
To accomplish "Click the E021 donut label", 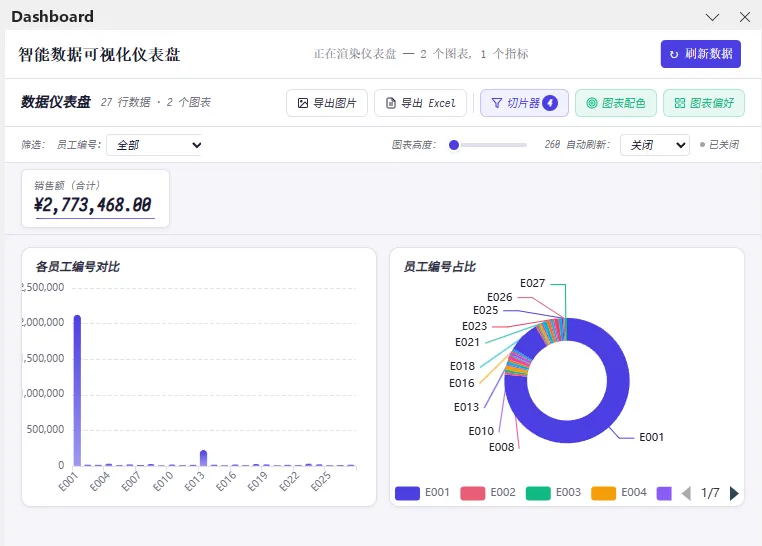I will (x=467, y=342).
